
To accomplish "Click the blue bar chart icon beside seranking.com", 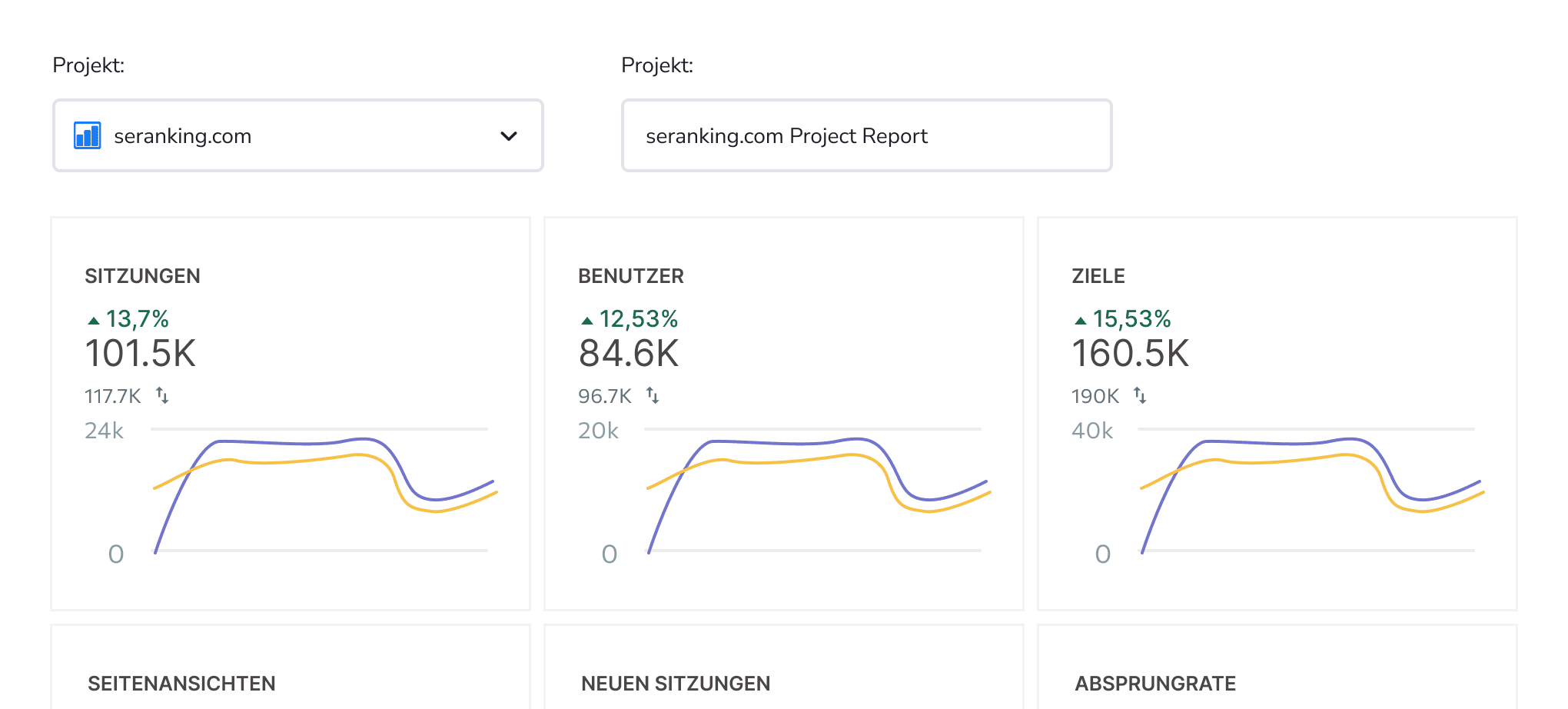I will [87, 135].
